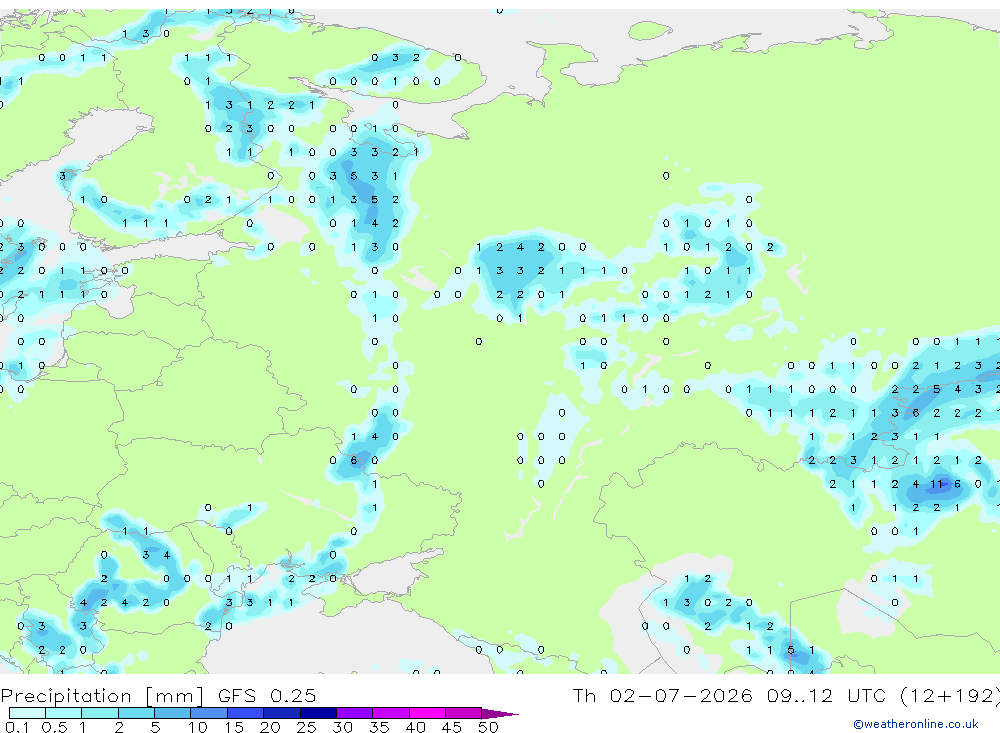Click the 0.1–0.5 mm lightest cyan legend swatch
Viewport: 1000px width, 733px height.
pos(27,713)
